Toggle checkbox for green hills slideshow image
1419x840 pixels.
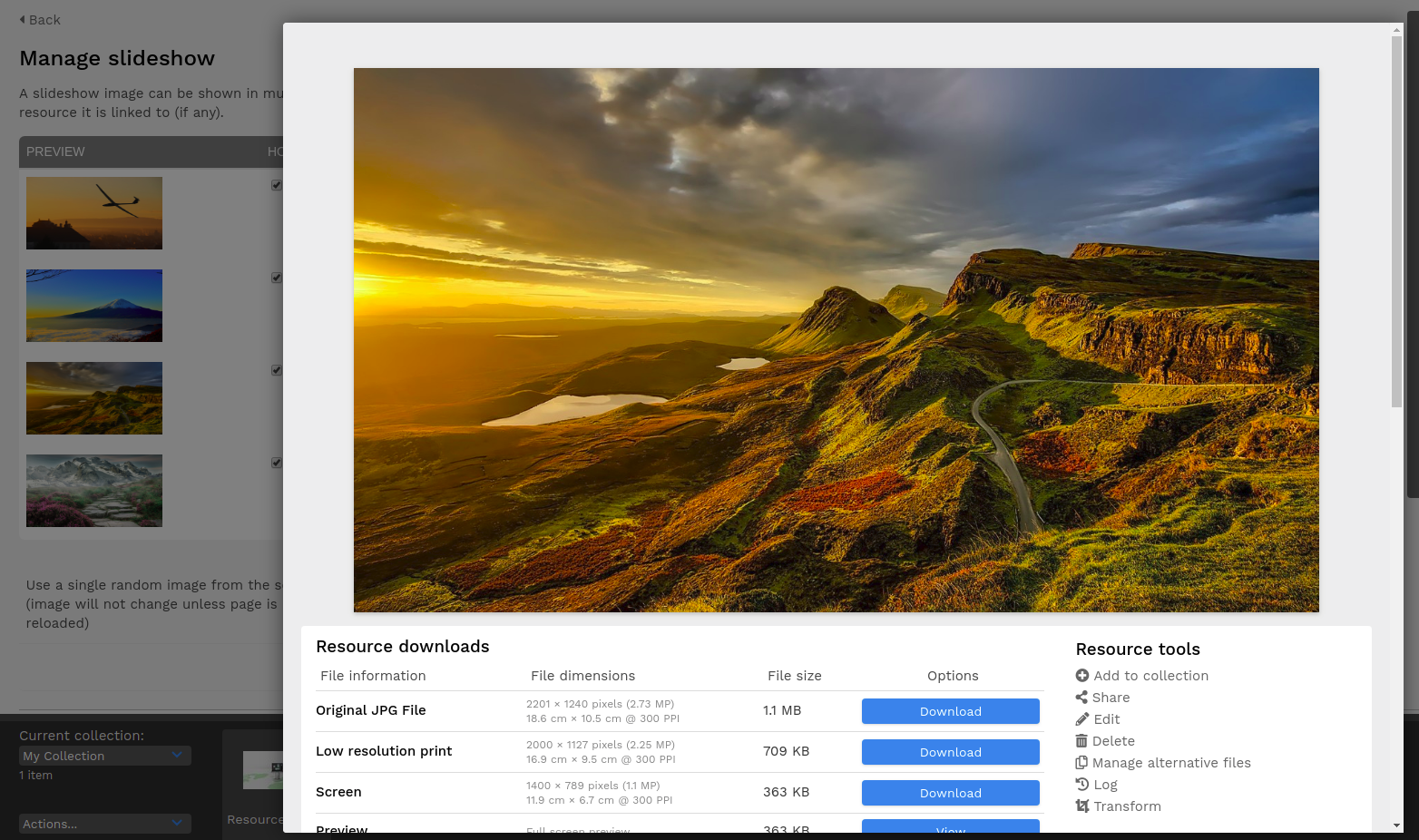click(277, 370)
